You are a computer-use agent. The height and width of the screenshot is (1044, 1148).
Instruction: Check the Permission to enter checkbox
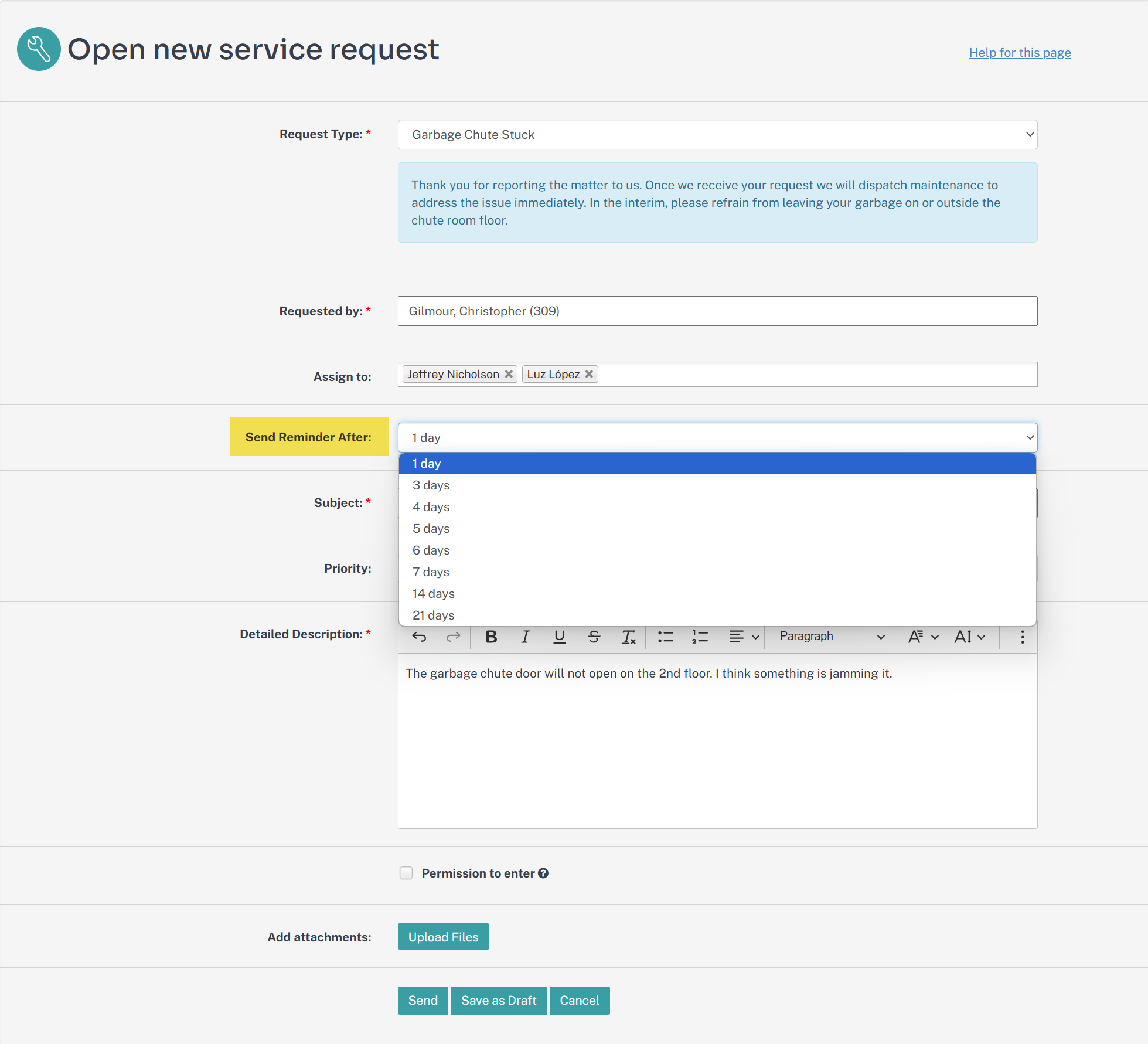(x=406, y=873)
